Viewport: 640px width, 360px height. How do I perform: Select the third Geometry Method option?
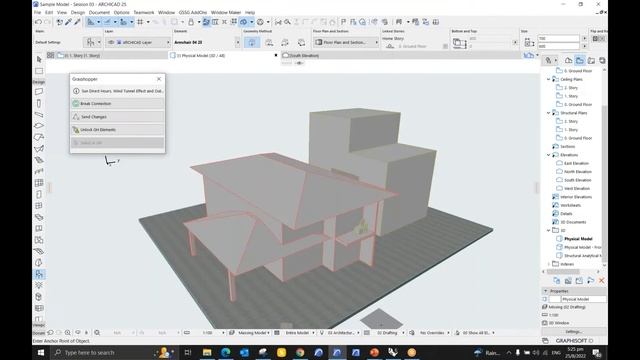click(285, 42)
